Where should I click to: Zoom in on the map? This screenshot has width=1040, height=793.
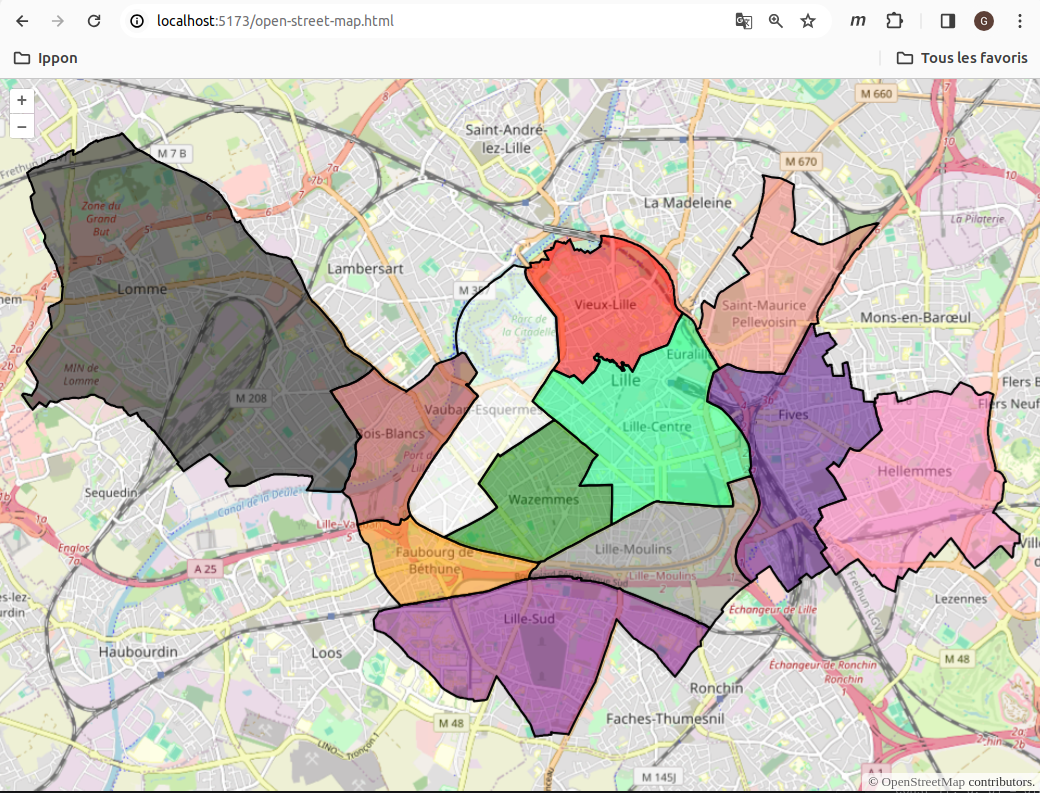[21, 100]
